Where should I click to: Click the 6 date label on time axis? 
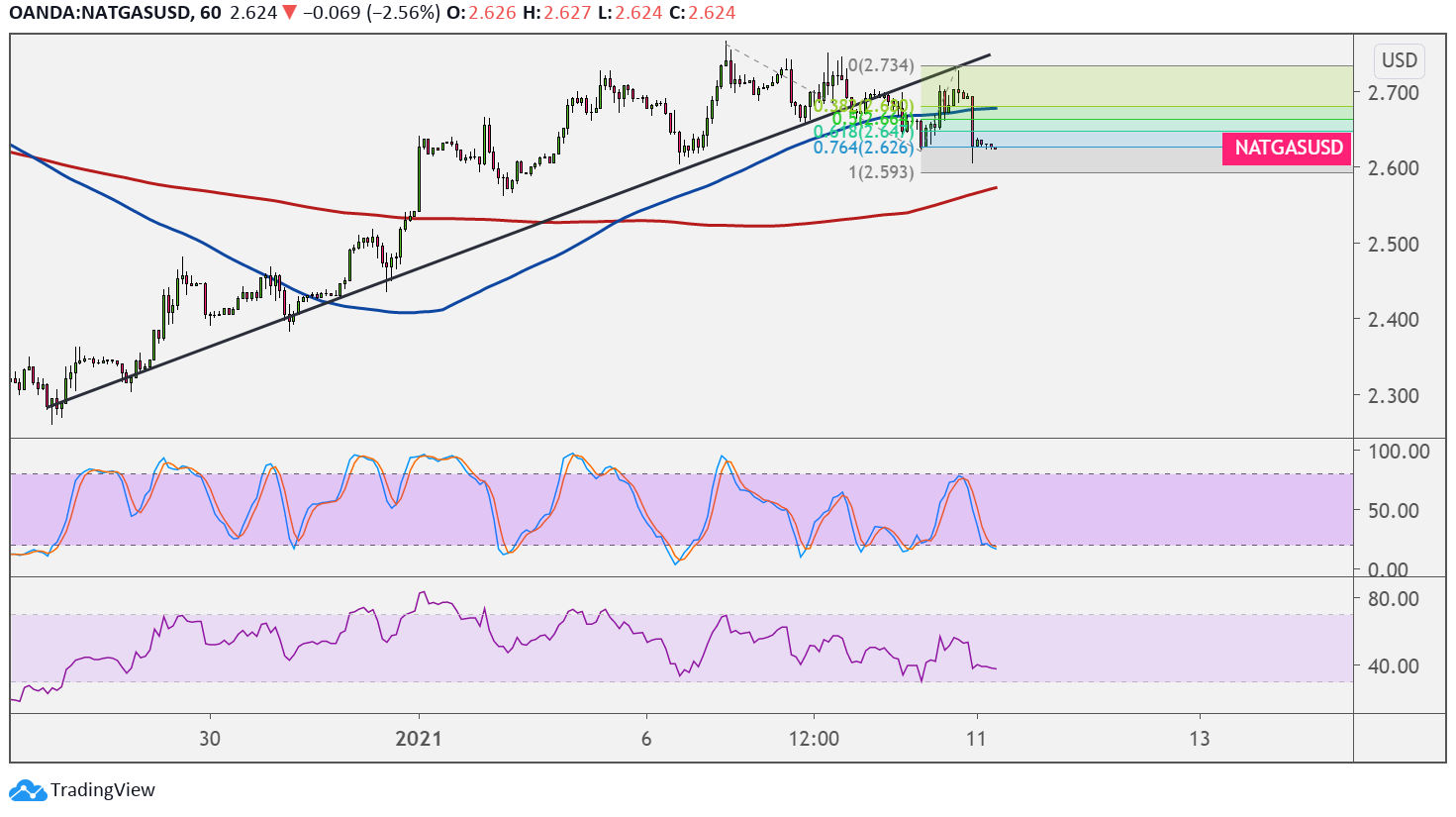646,739
